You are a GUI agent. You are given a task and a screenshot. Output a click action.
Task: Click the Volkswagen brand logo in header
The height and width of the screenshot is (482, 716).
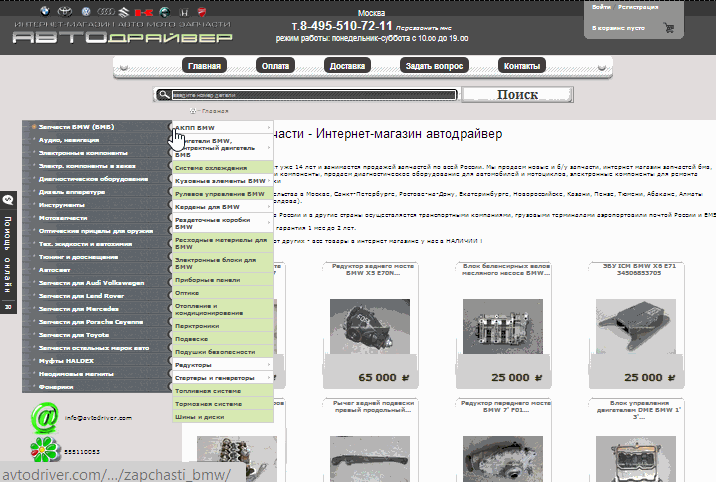[86, 12]
